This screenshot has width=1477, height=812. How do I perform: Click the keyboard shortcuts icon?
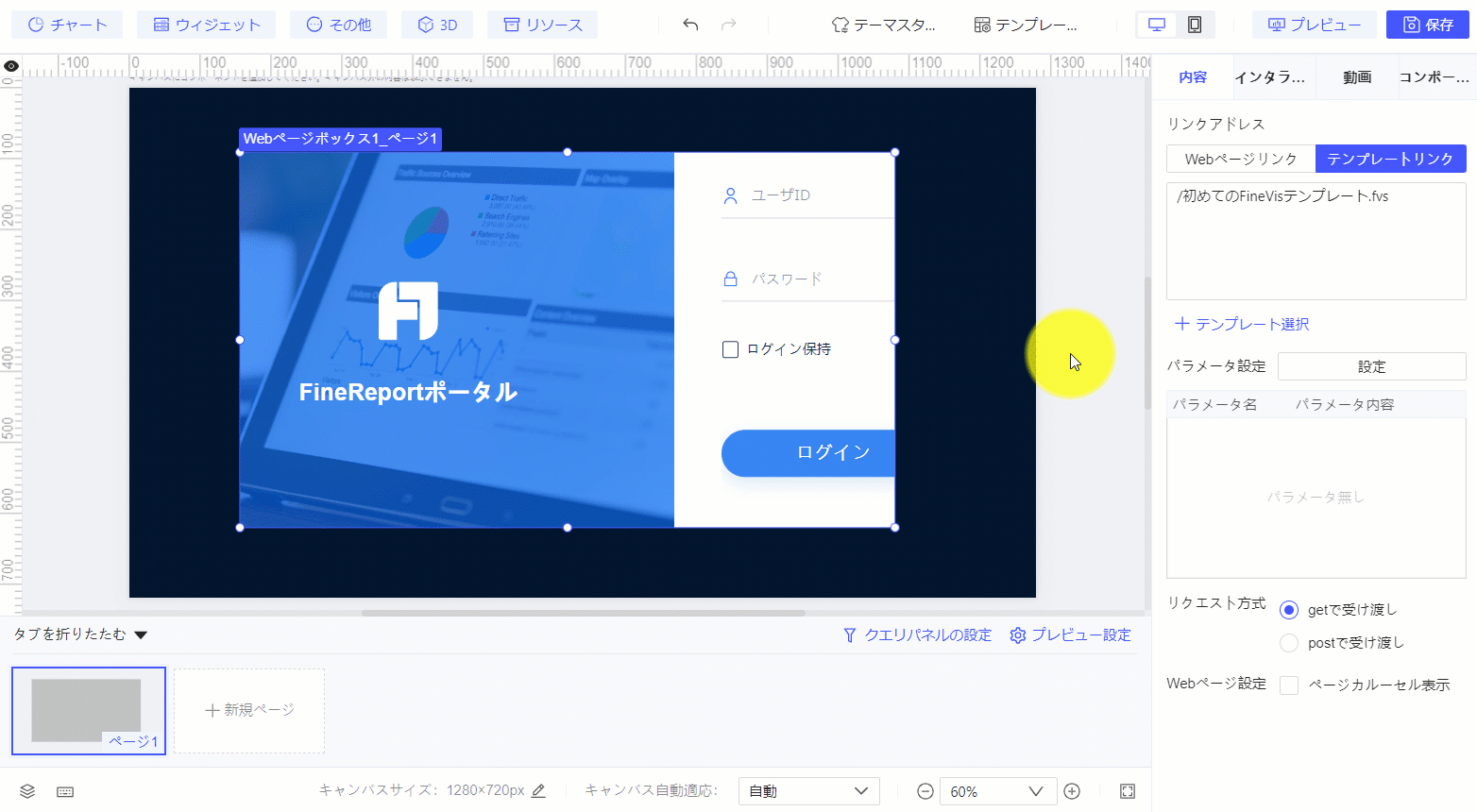65,791
